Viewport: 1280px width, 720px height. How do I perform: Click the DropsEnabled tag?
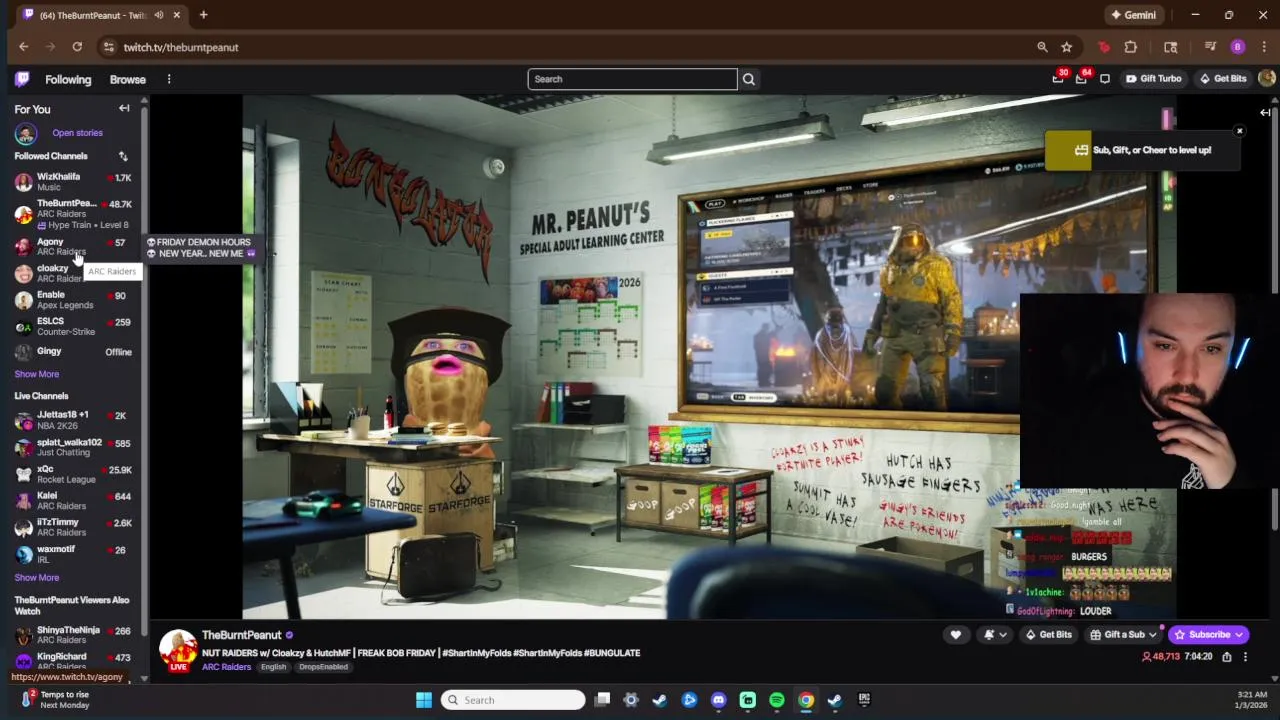[323, 667]
